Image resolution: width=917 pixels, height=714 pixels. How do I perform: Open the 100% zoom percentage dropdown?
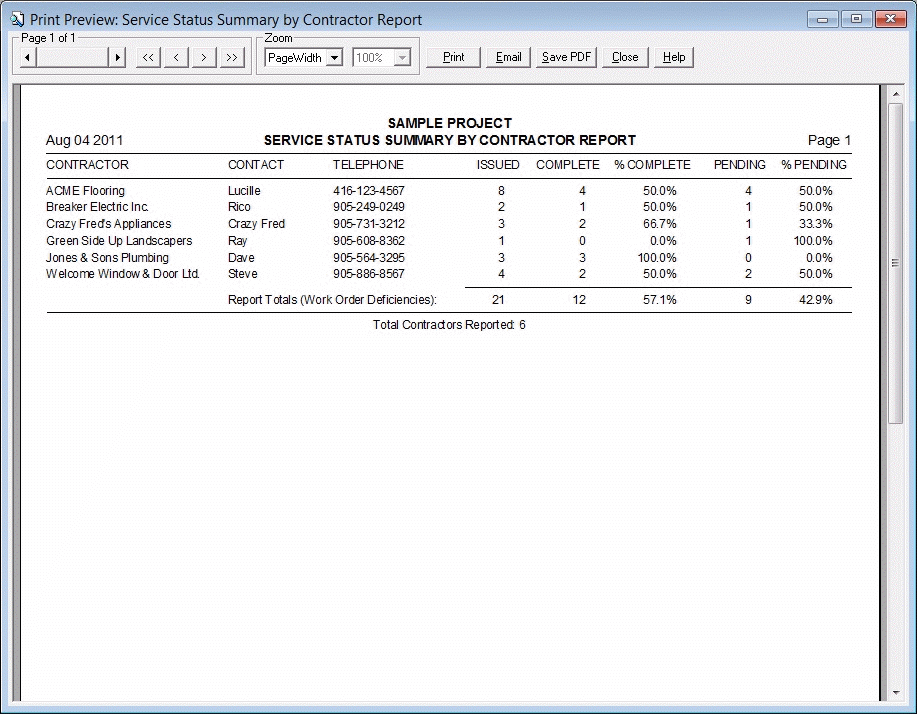click(x=402, y=57)
